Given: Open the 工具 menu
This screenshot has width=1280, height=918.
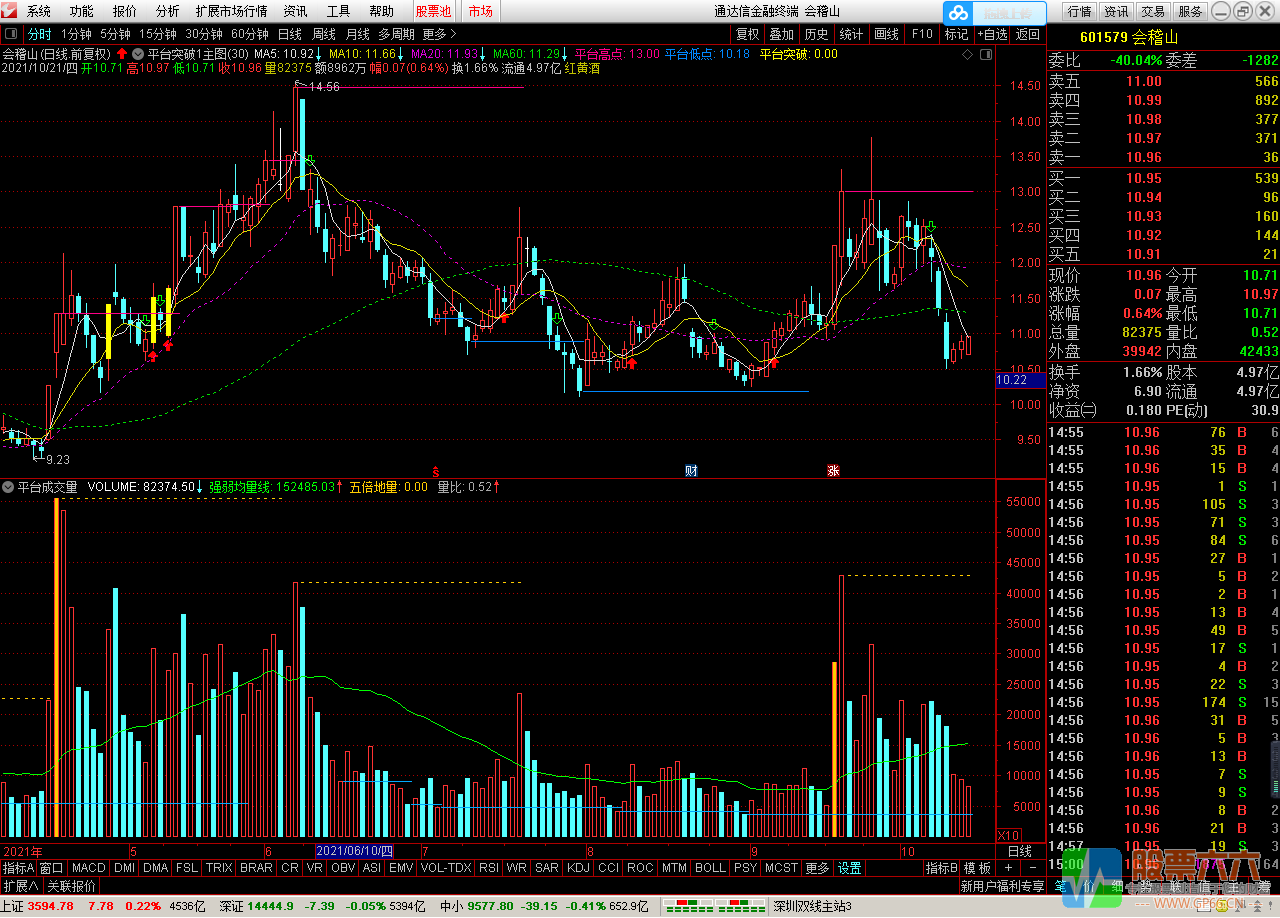Looking at the screenshot, I should pyautogui.click(x=339, y=11).
